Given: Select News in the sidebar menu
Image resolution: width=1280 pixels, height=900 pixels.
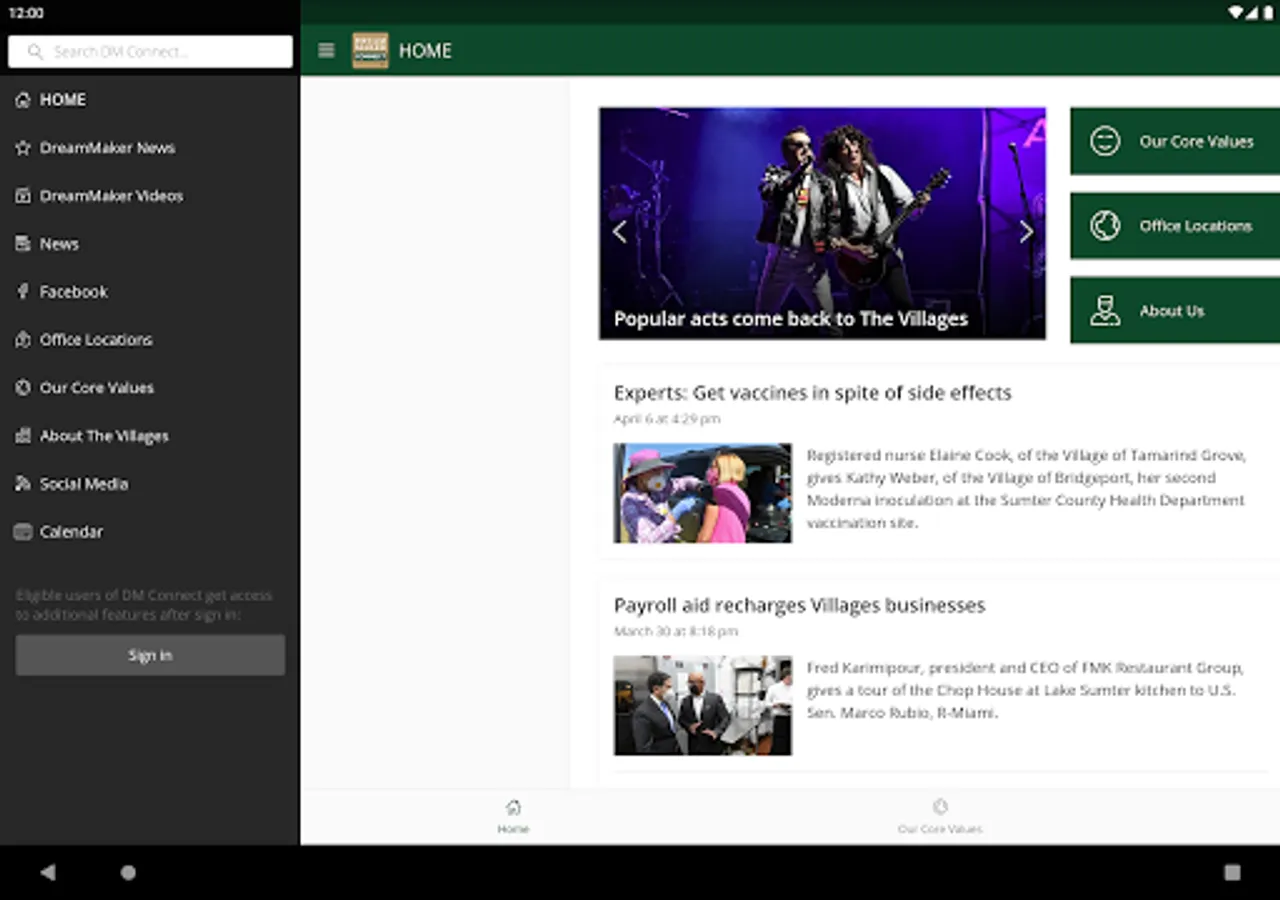Looking at the screenshot, I should tap(59, 244).
